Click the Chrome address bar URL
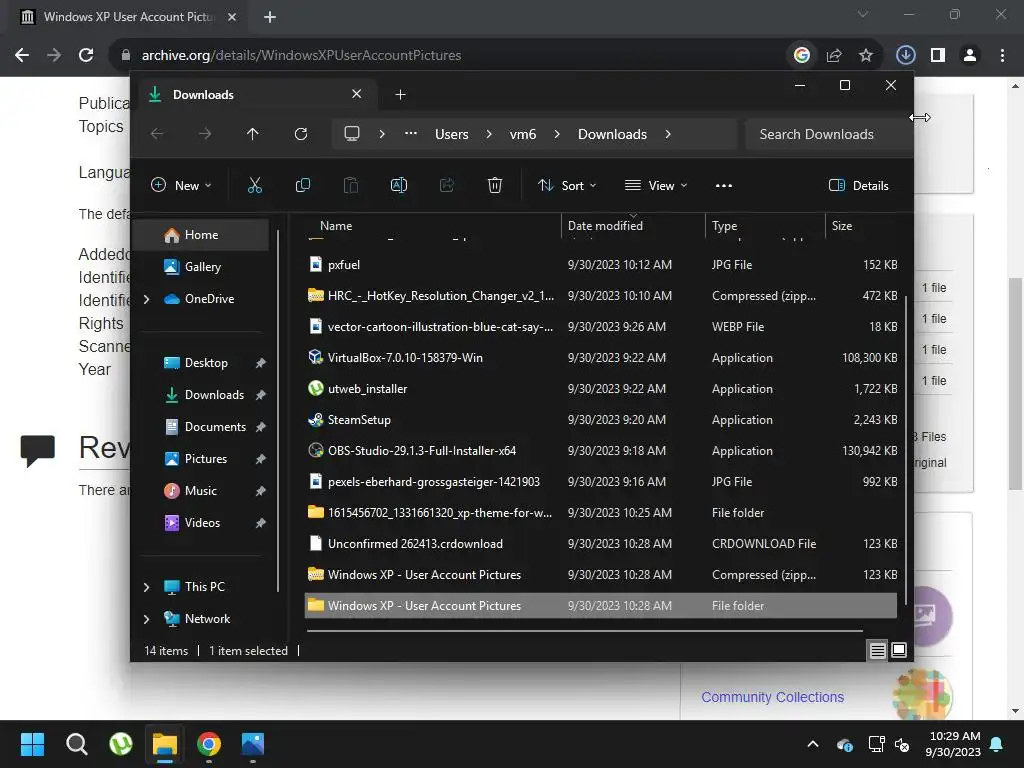The image size is (1024, 768). click(x=301, y=56)
